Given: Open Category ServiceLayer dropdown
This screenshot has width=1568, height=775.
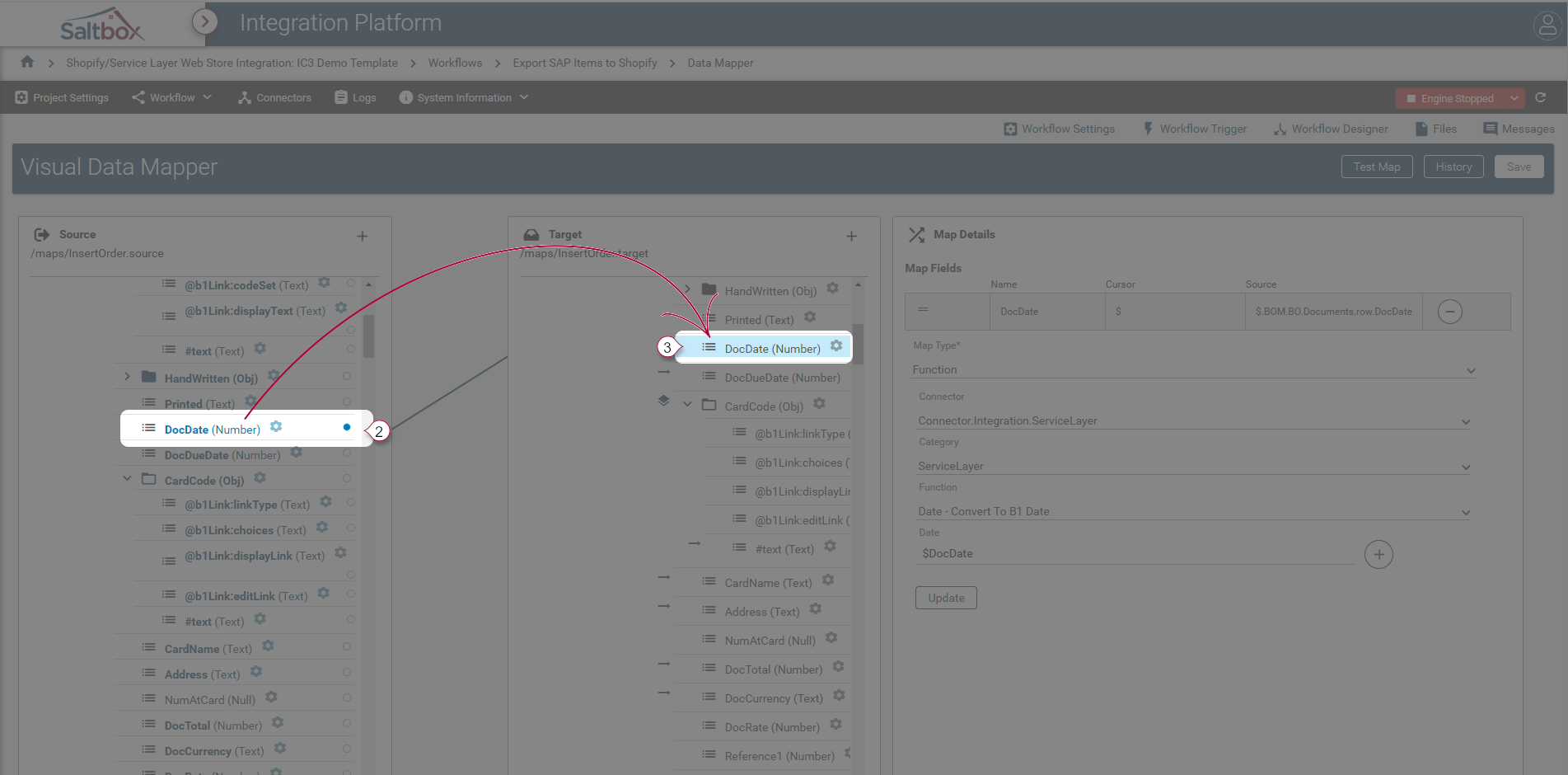Looking at the screenshot, I should coord(1194,467).
